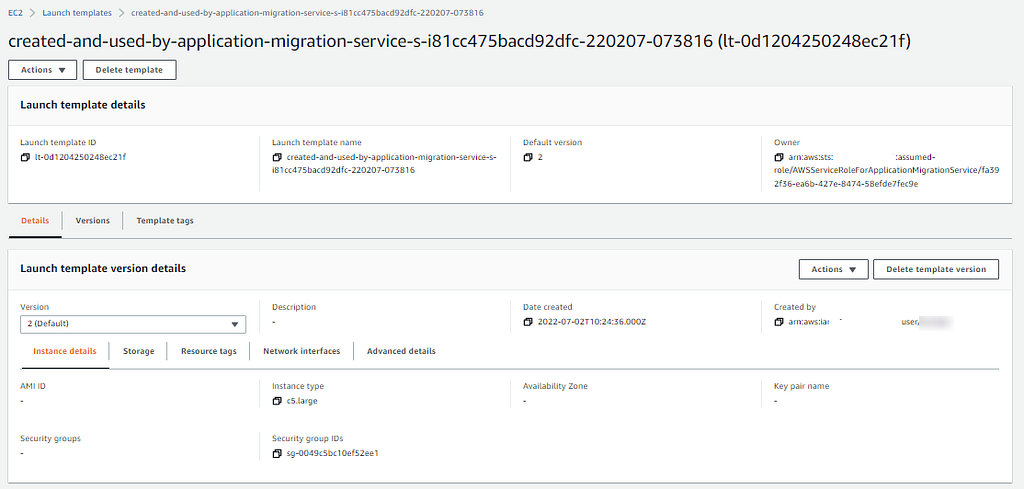Image resolution: width=1024 pixels, height=489 pixels.
Task: Copy the Launch template name
Action: (277, 157)
